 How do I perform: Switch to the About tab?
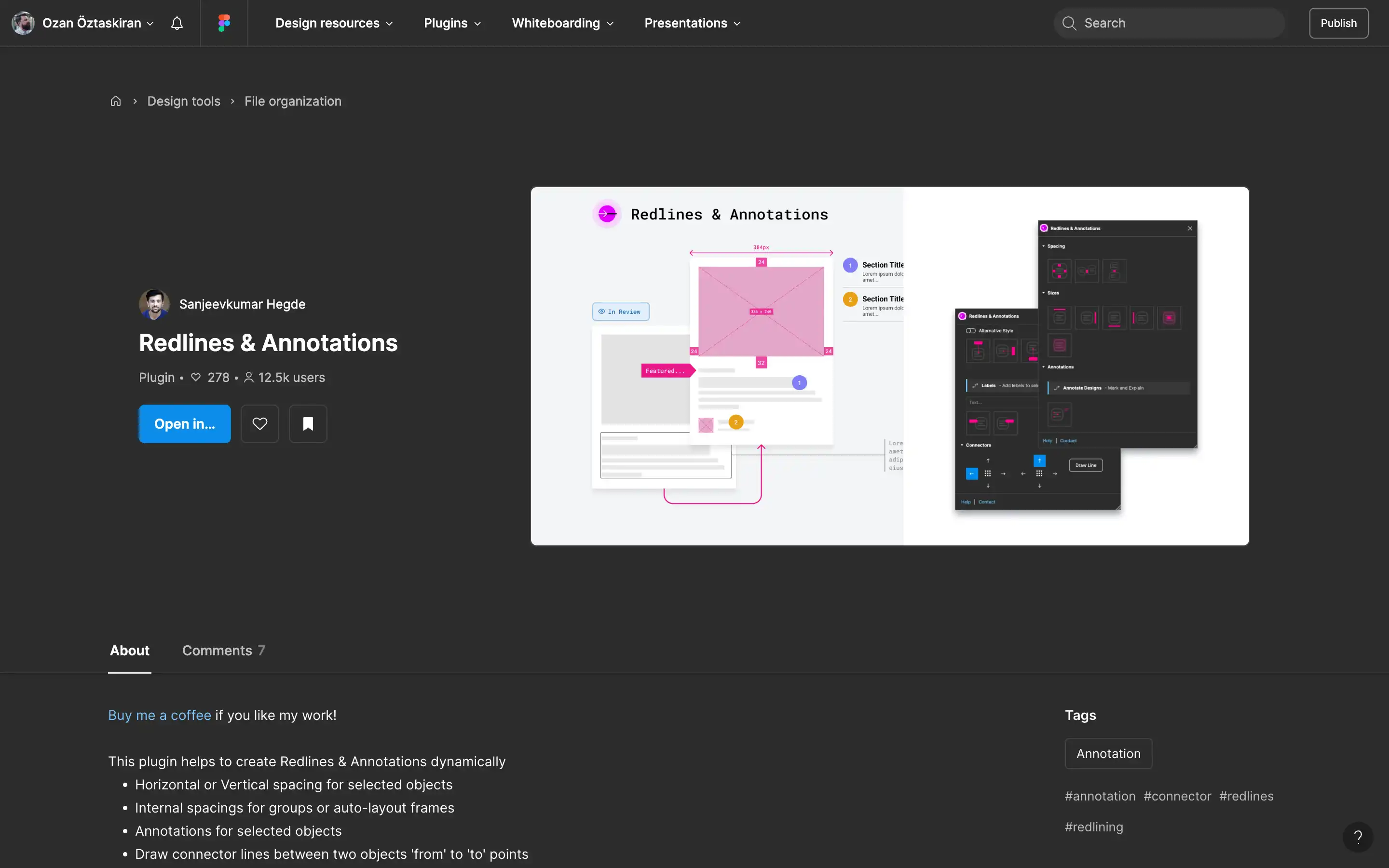[x=130, y=651]
